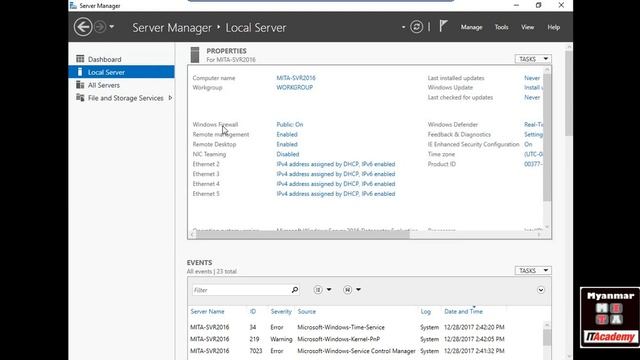The width and height of the screenshot is (640, 360).
Task: Click the Dashboard grid icon
Action: pos(80,59)
